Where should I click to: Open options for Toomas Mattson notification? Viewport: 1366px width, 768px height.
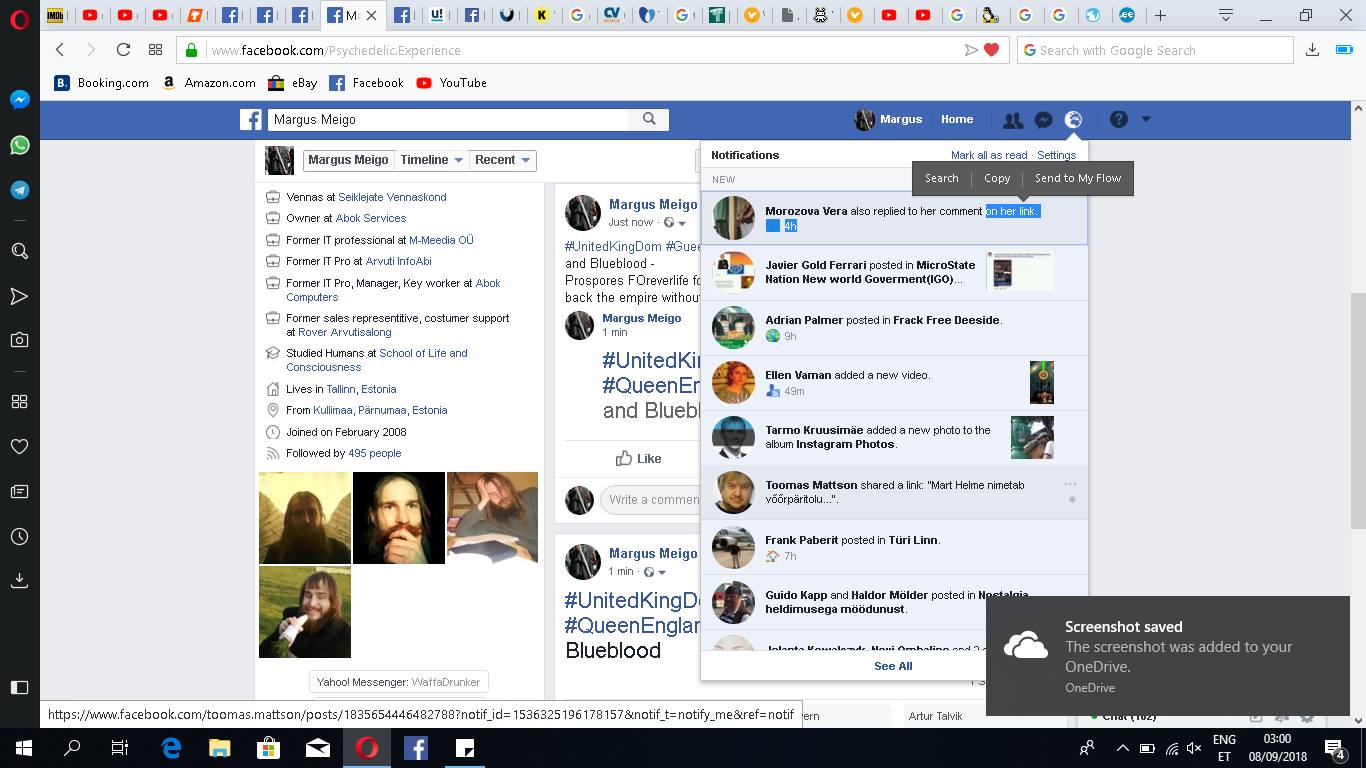[1070, 484]
